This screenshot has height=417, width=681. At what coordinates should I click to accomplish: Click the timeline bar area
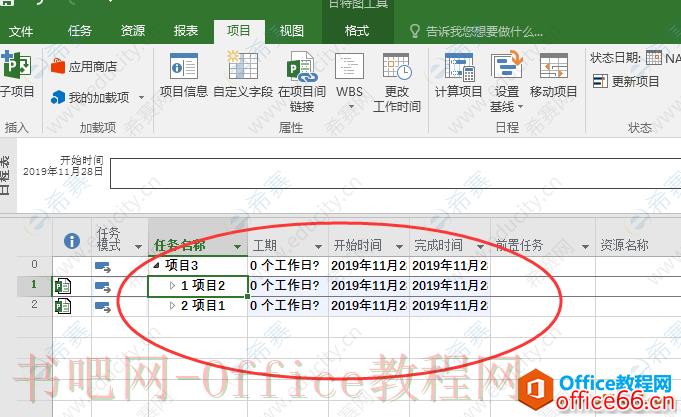[395, 173]
